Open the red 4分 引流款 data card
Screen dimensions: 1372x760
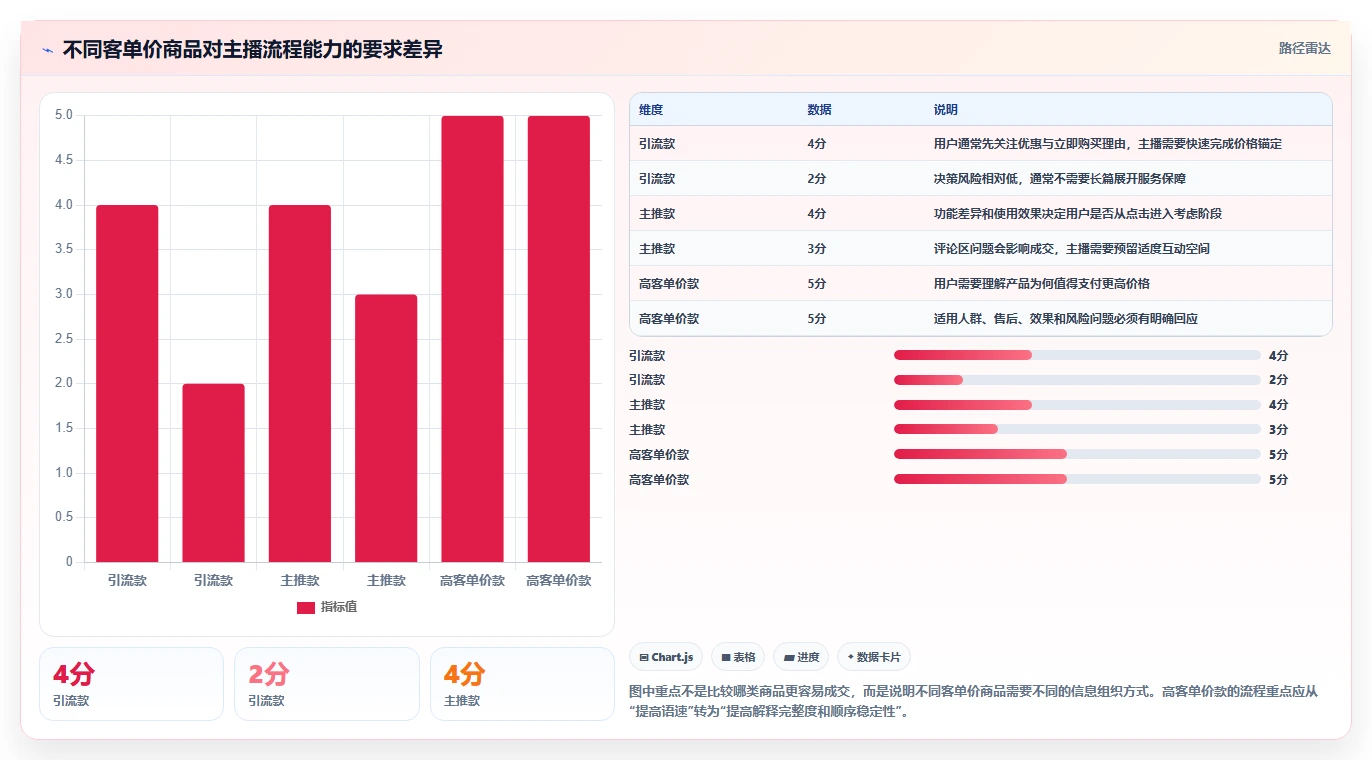point(131,684)
